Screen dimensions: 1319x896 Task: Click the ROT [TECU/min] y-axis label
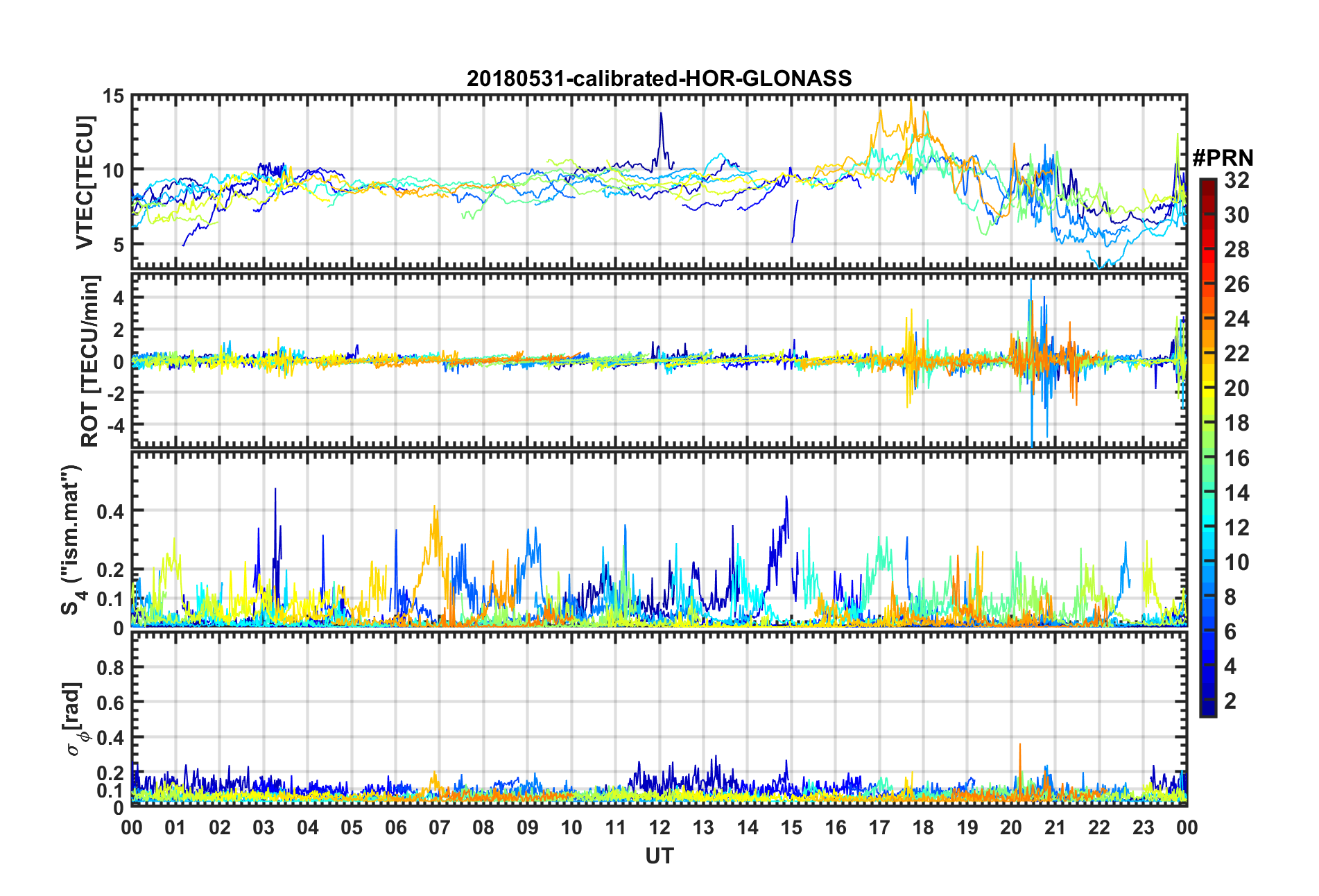point(90,361)
